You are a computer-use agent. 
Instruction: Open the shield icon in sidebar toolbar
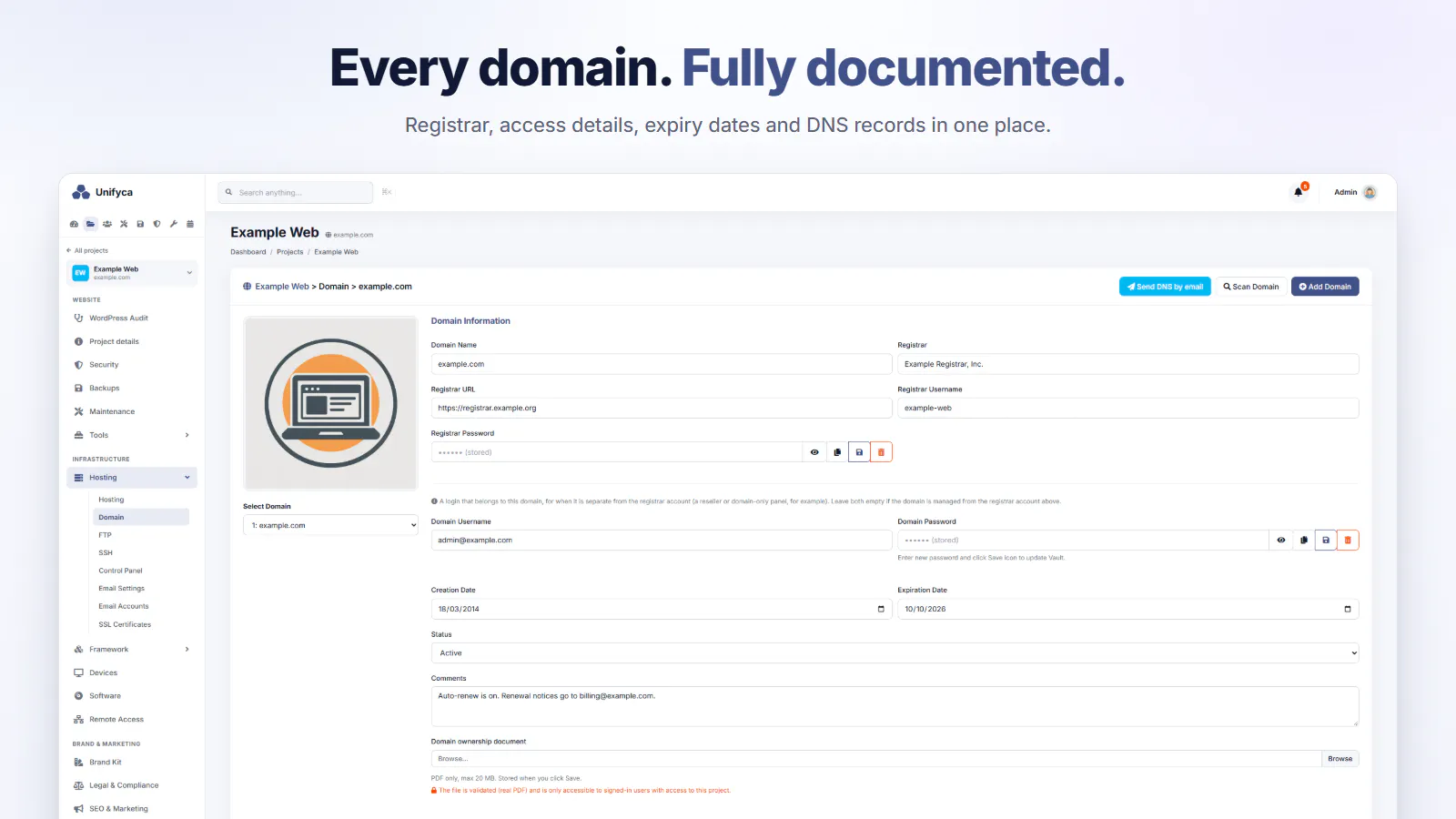pyautogui.click(x=157, y=224)
